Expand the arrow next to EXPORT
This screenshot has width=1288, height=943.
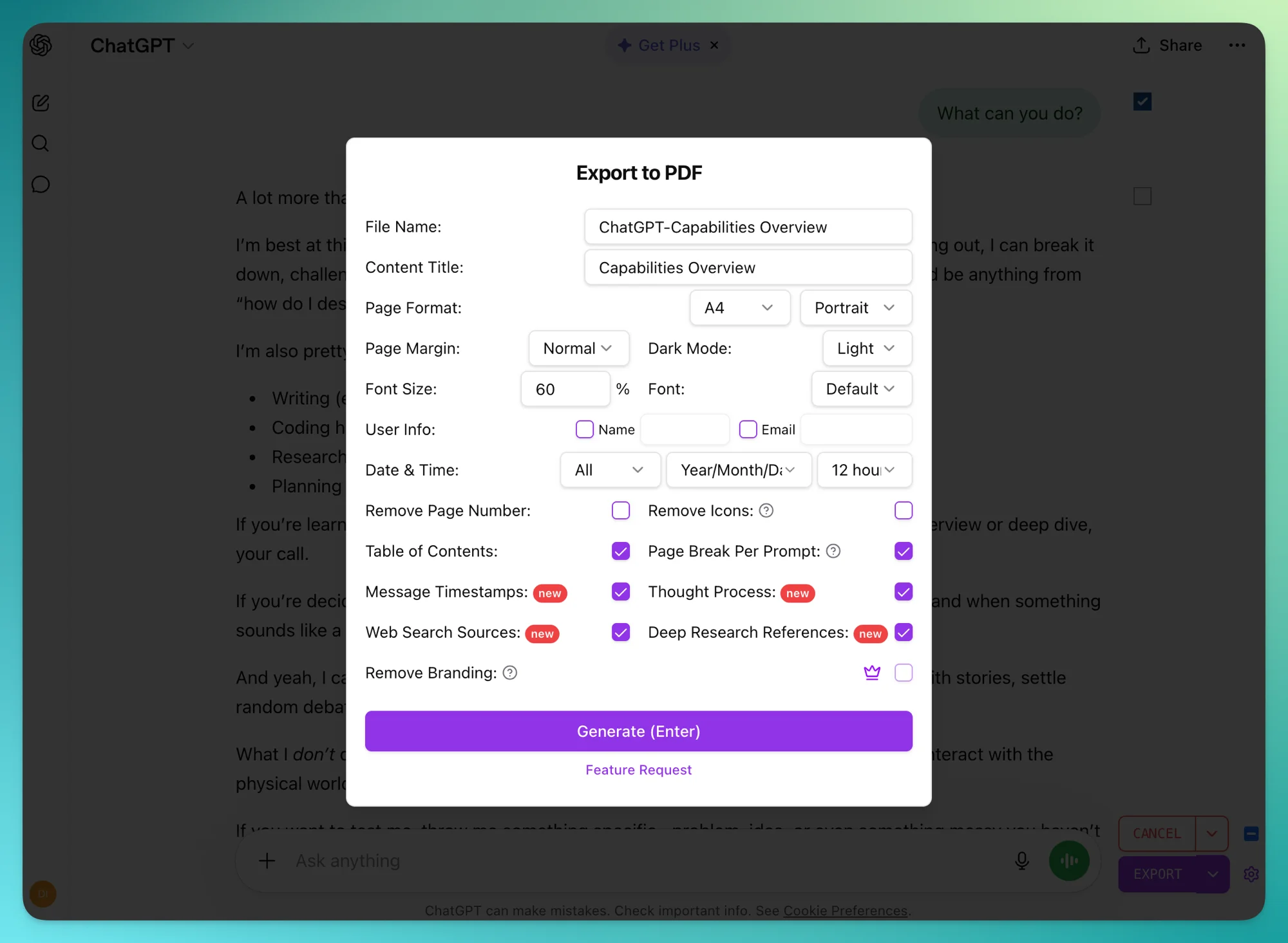1213,874
